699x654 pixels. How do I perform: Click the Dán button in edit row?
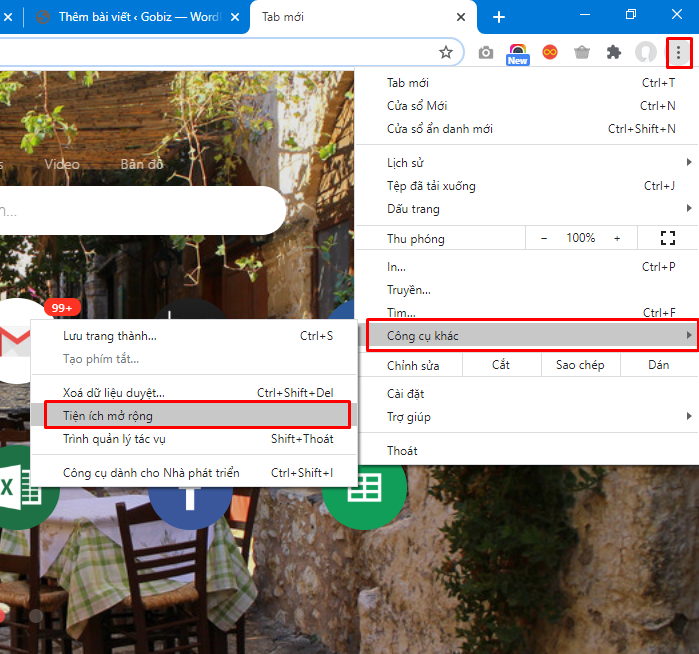pos(658,365)
